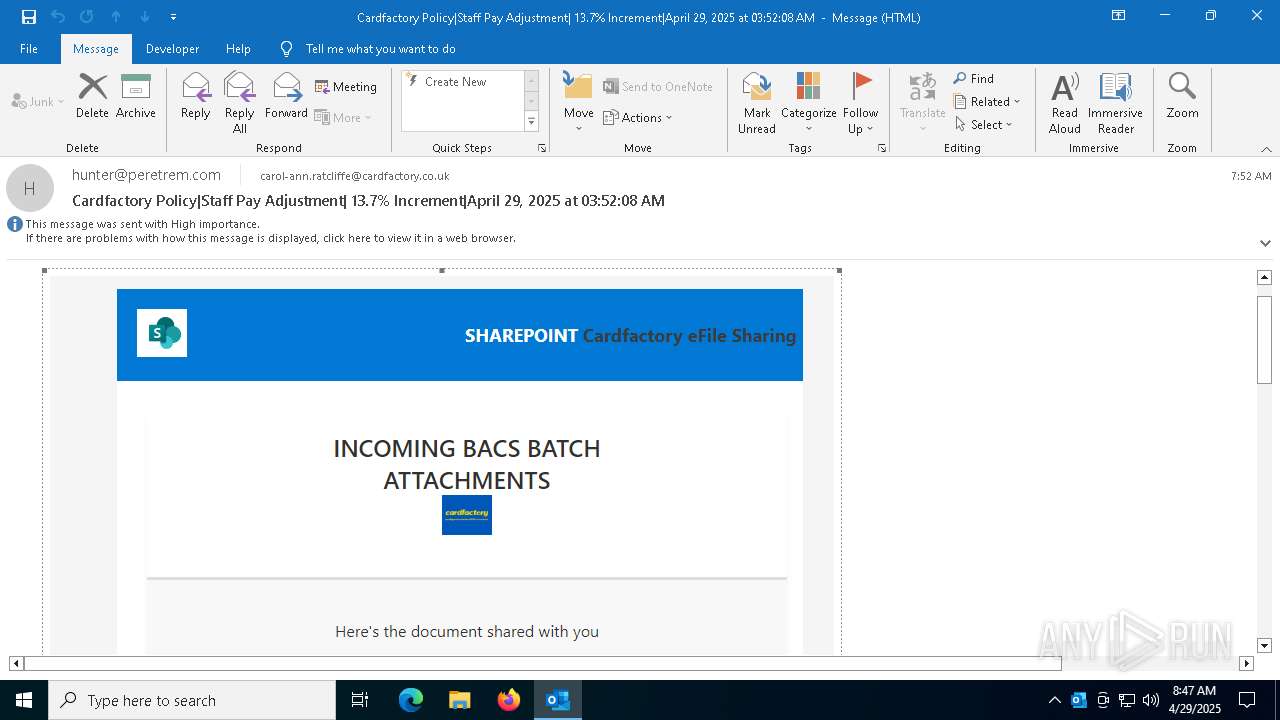Open the File menu
Screen dimensions: 1280x720
click(29, 49)
